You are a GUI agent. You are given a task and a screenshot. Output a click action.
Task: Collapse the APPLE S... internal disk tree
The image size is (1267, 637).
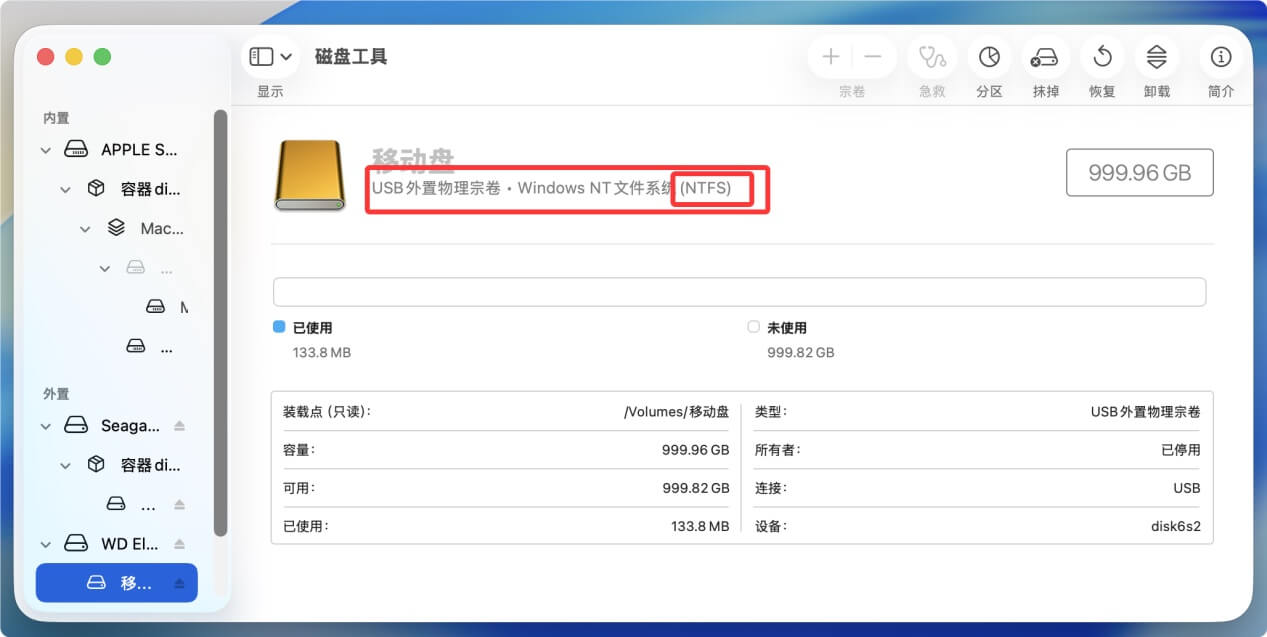point(46,149)
